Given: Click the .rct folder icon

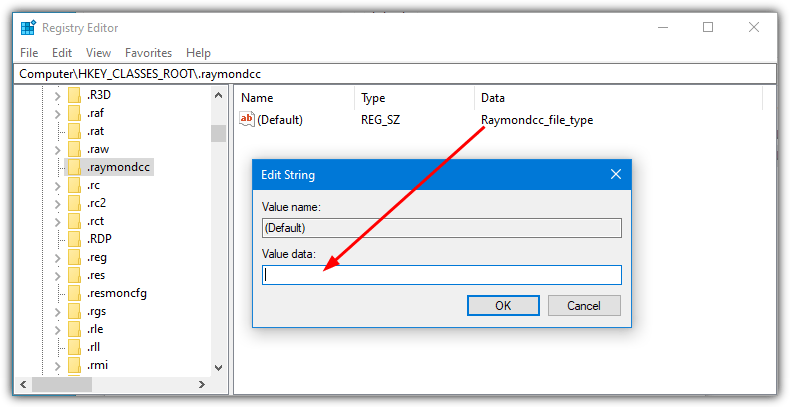Looking at the screenshot, I should click(x=74, y=221).
